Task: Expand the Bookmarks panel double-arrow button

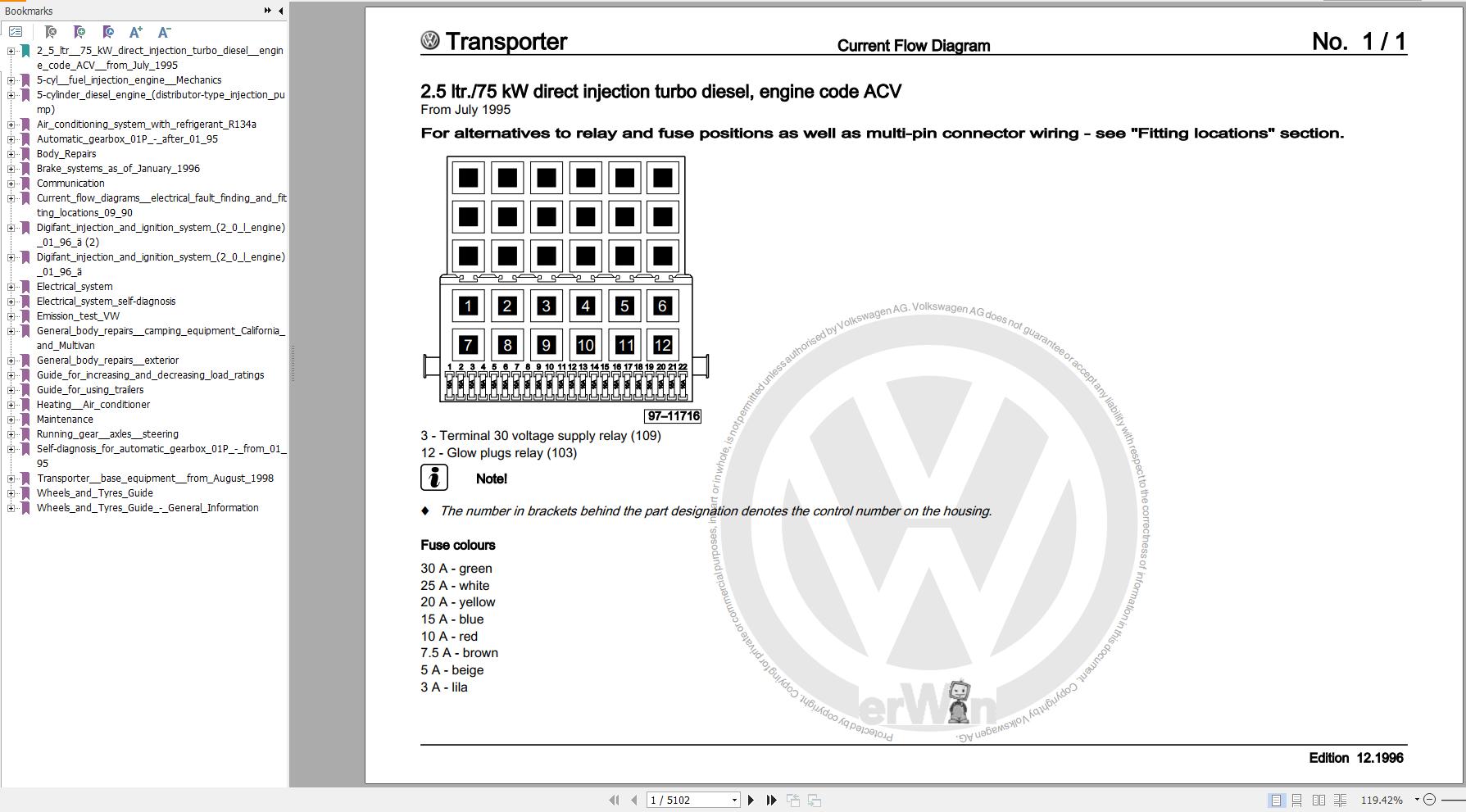Action: 267,11
